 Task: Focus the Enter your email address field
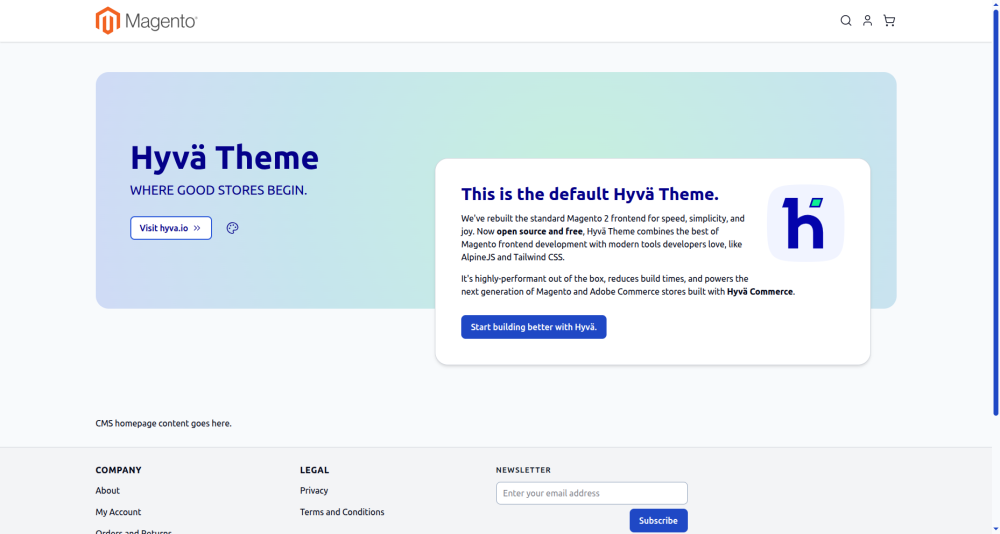tap(591, 493)
